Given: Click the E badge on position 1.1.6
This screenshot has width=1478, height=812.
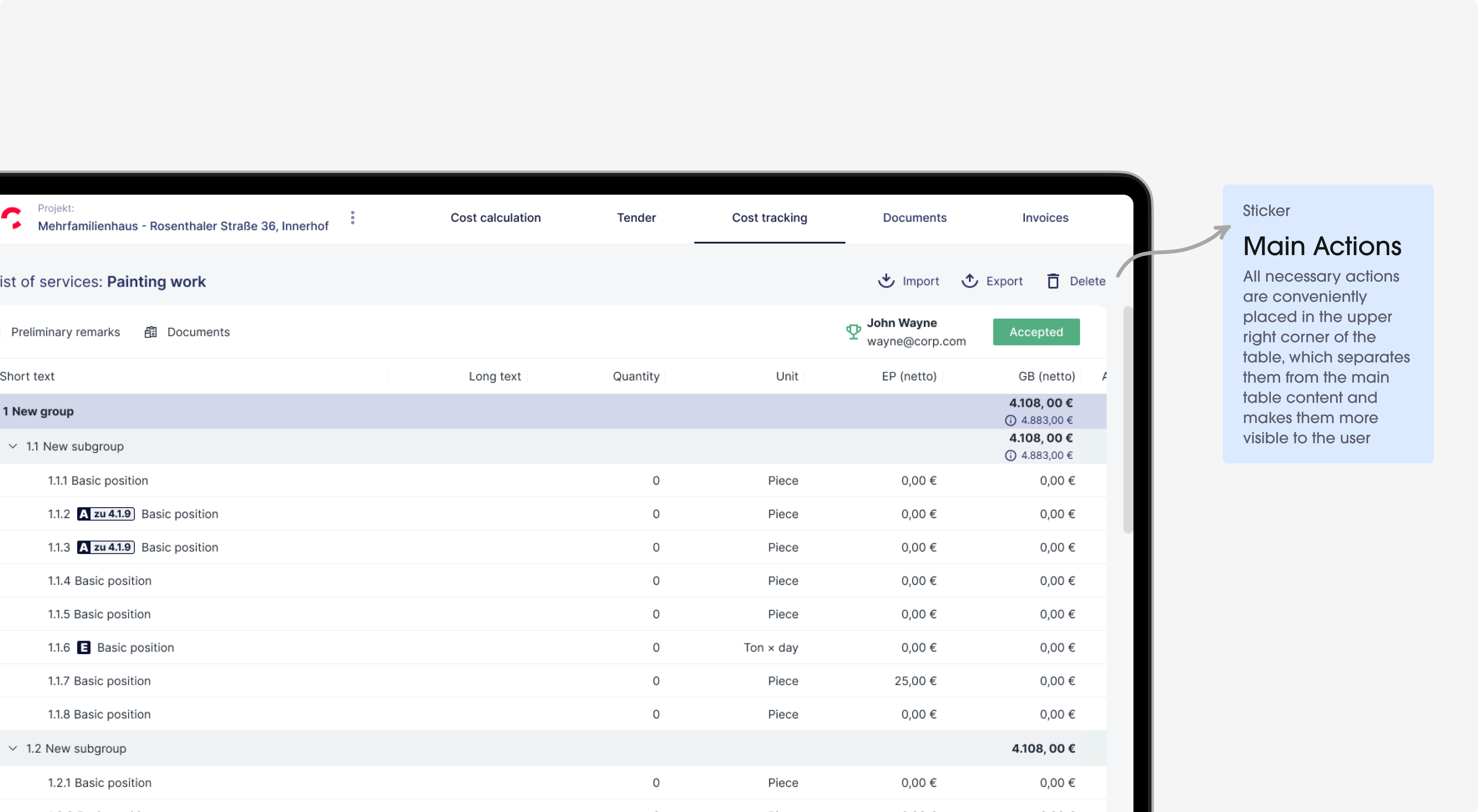Looking at the screenshot, I should [84, 647].
